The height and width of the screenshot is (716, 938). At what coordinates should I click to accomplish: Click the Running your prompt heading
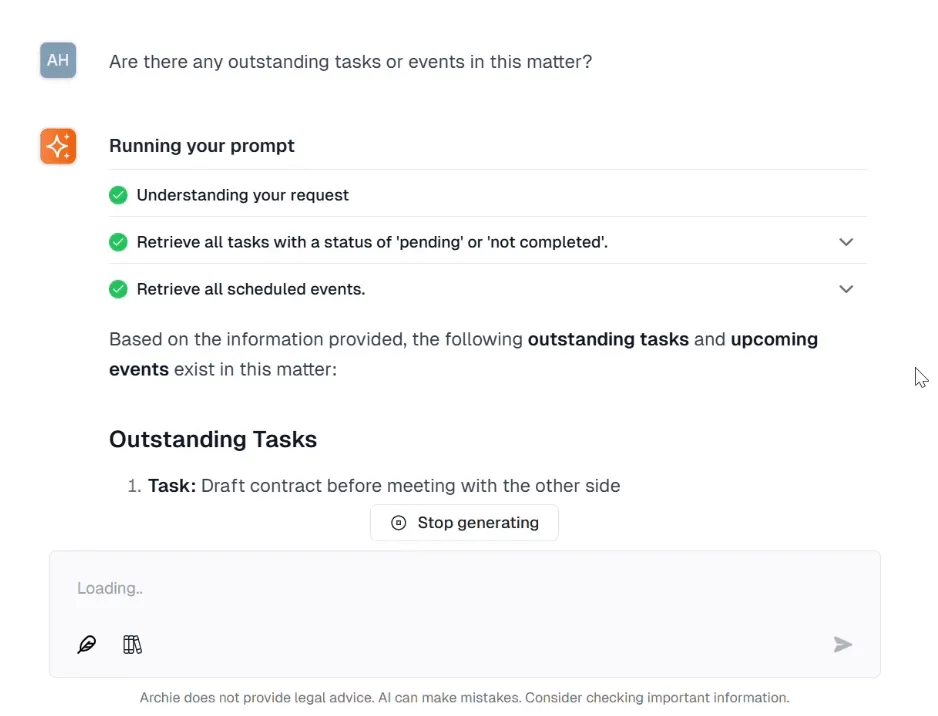pos(202,146)
